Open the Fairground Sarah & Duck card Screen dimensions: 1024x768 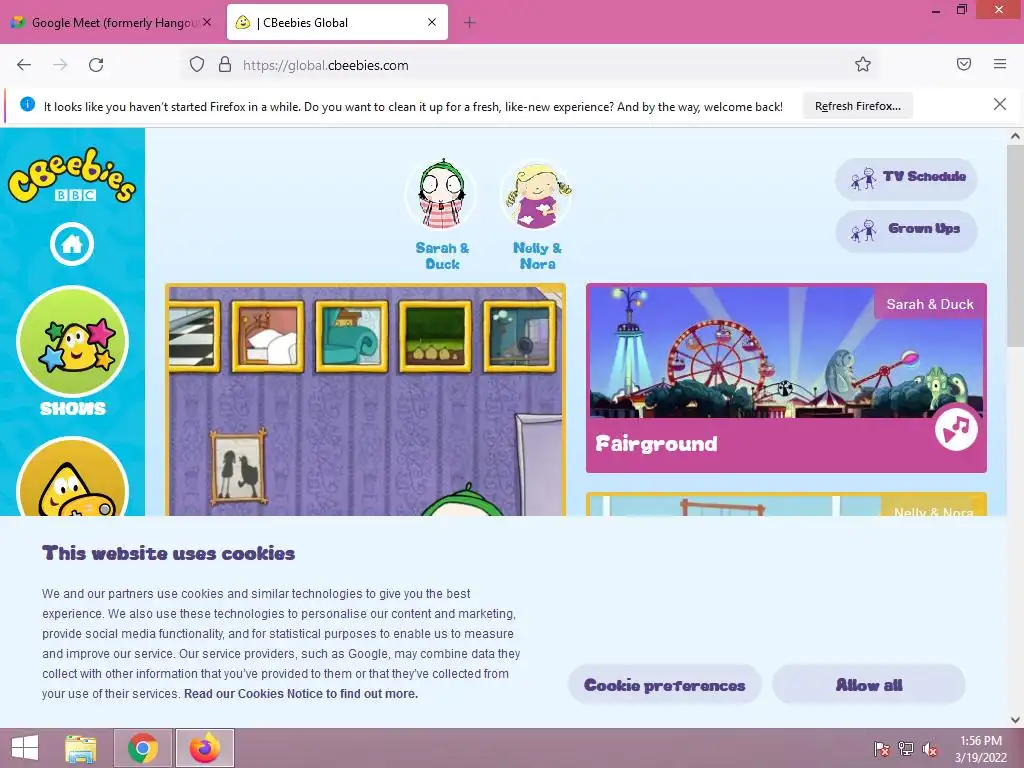tap(786, 377)
